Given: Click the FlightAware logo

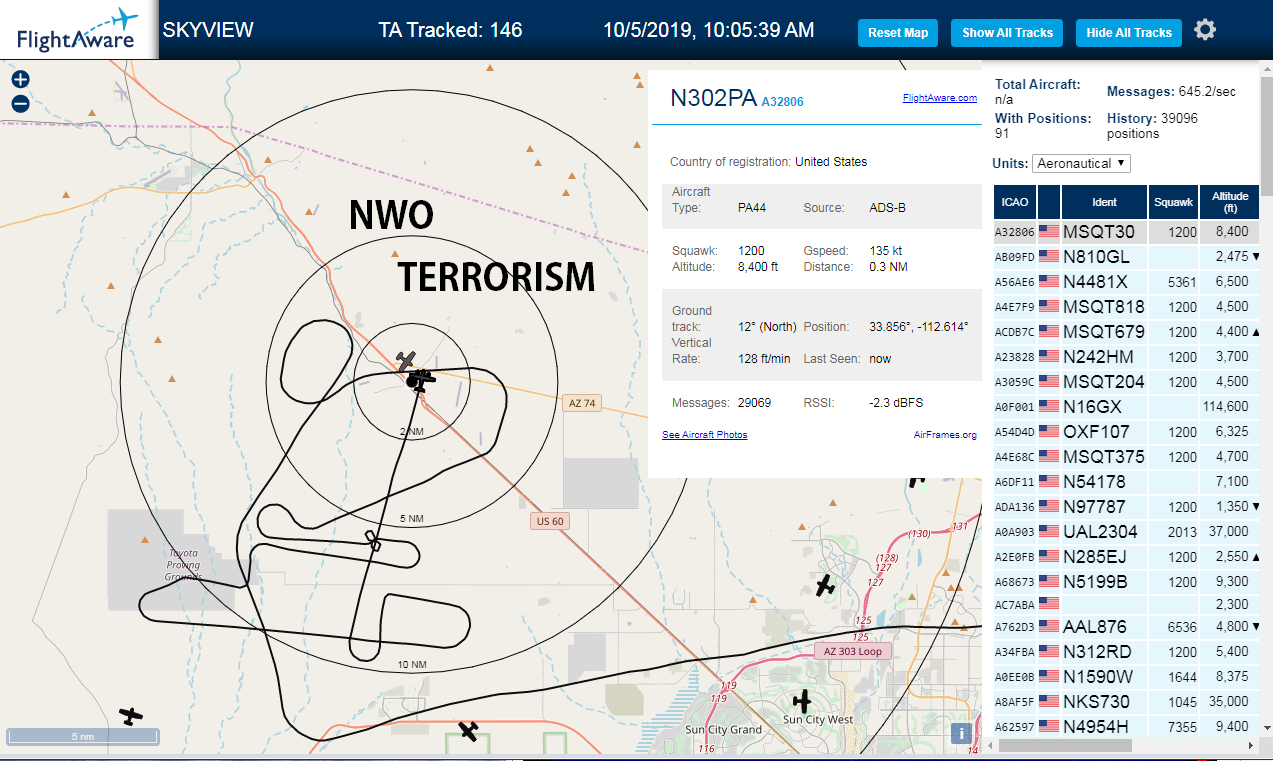Looking at the screenshot, I should pos(78,30).
